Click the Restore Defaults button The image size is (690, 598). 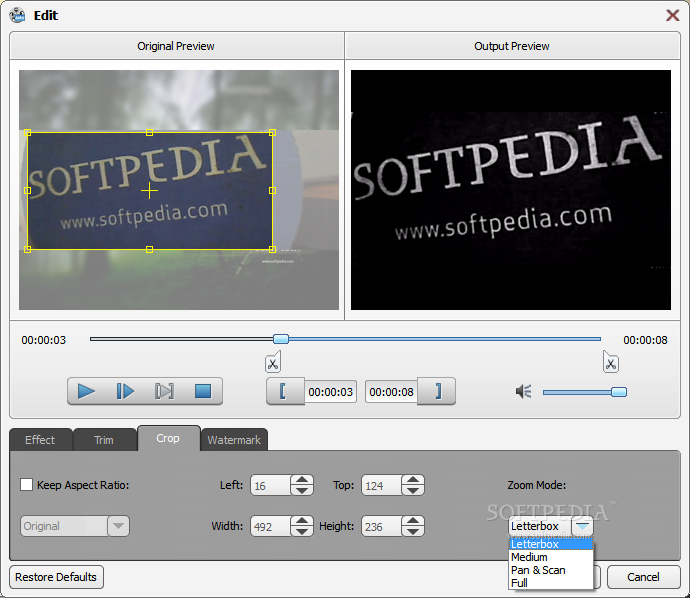click(x=56, y=577)
